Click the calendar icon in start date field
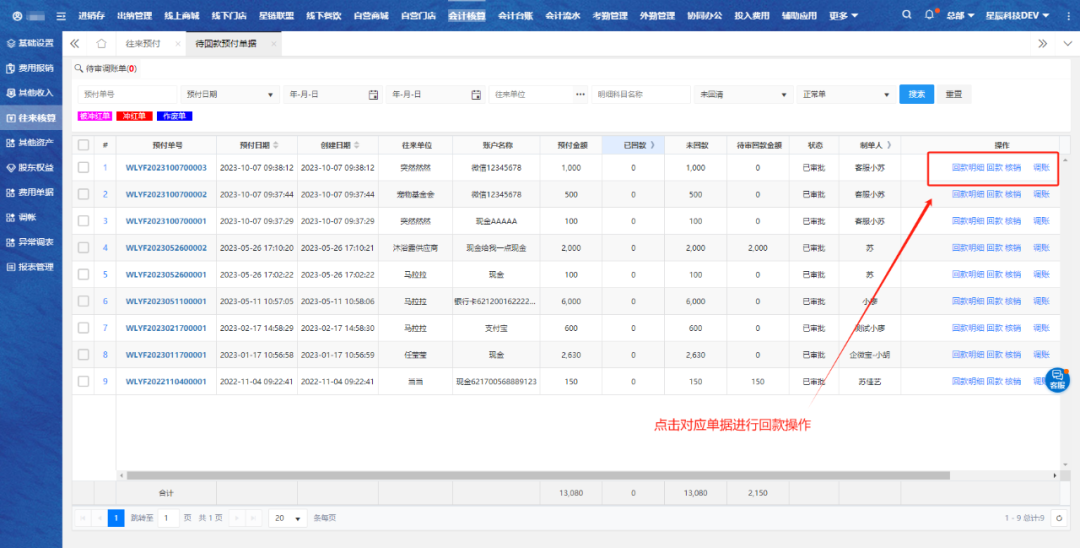1080x548 pixels. tap(373, 94)
